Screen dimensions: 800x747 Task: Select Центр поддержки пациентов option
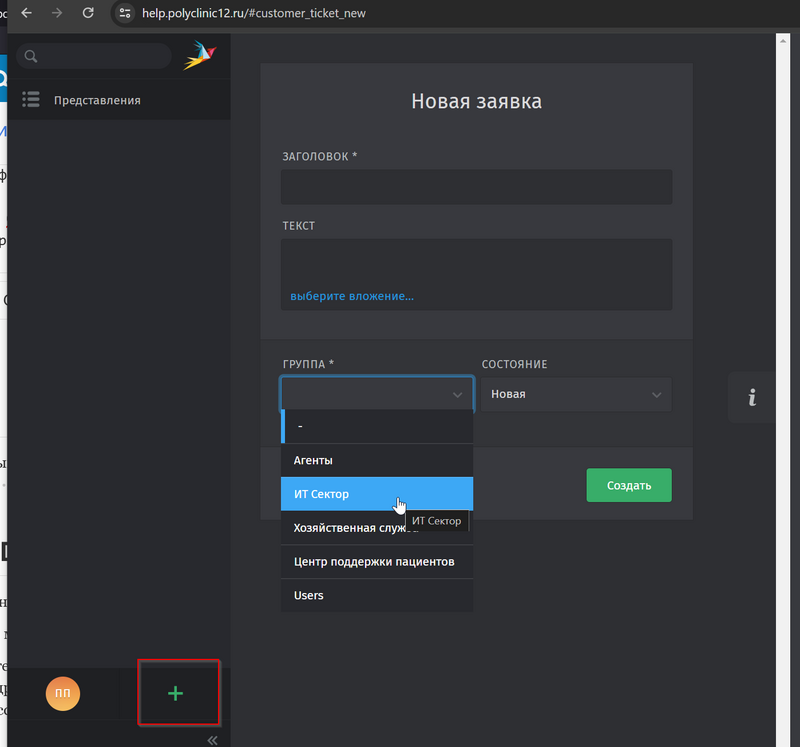click(x=377, y=562)
